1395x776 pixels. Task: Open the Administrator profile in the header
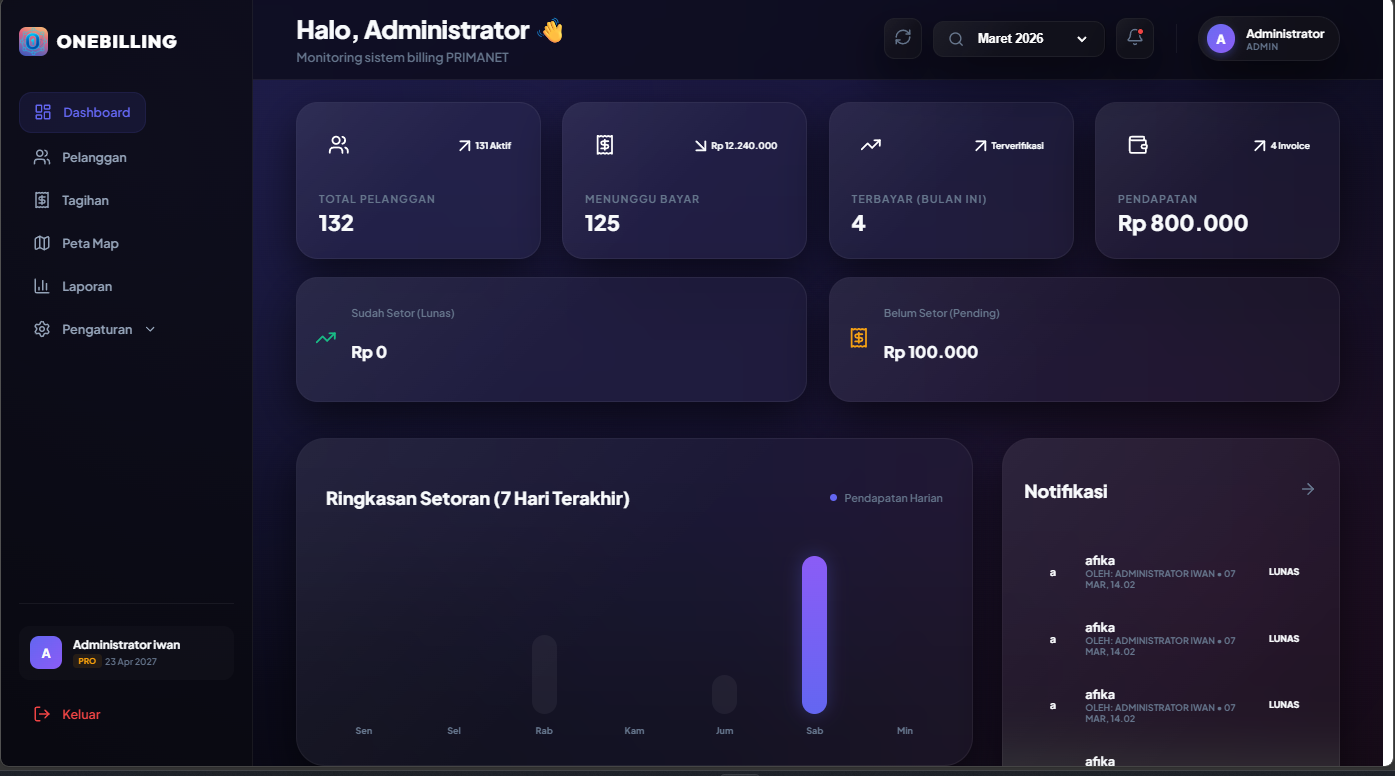coord(1267,38)
